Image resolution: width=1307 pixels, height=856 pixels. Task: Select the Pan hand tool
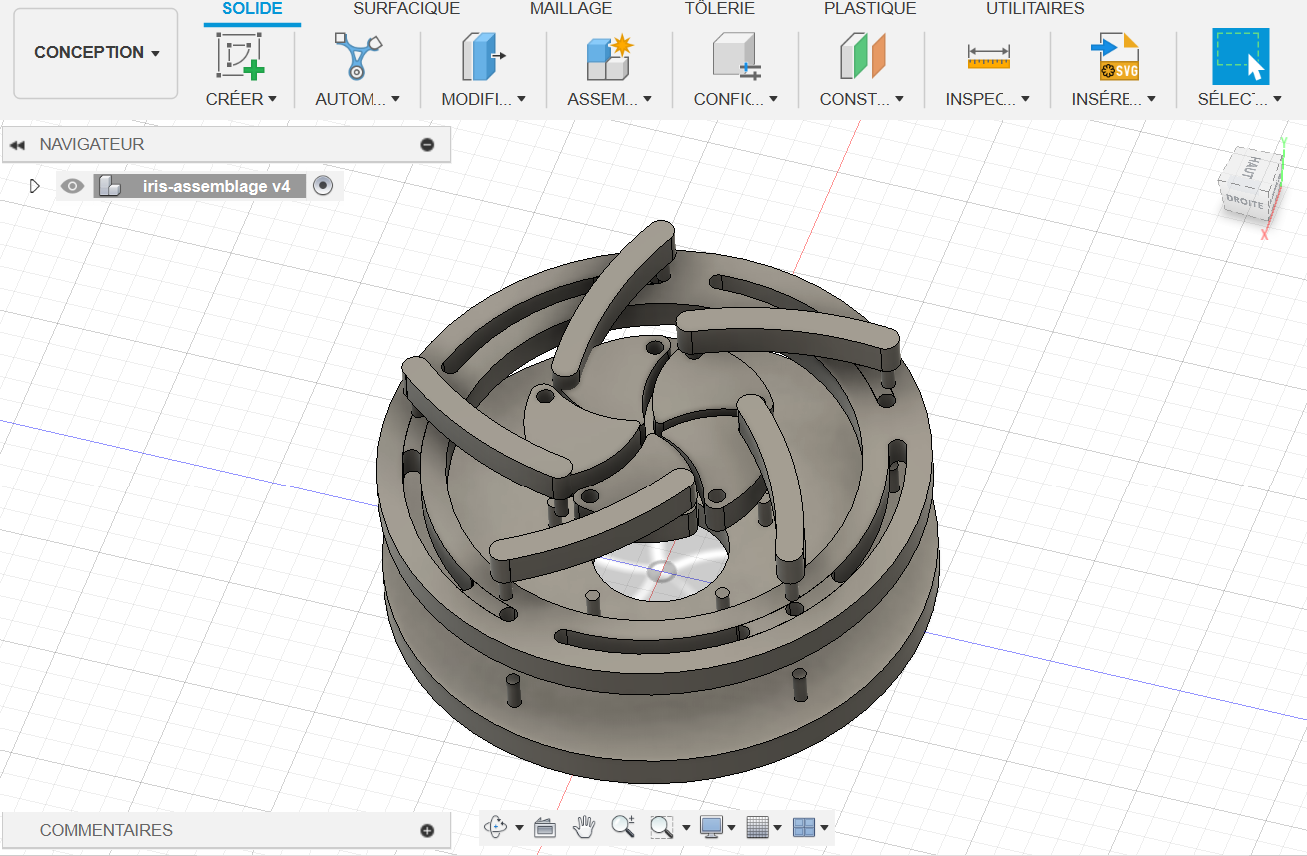click(584, 827)
